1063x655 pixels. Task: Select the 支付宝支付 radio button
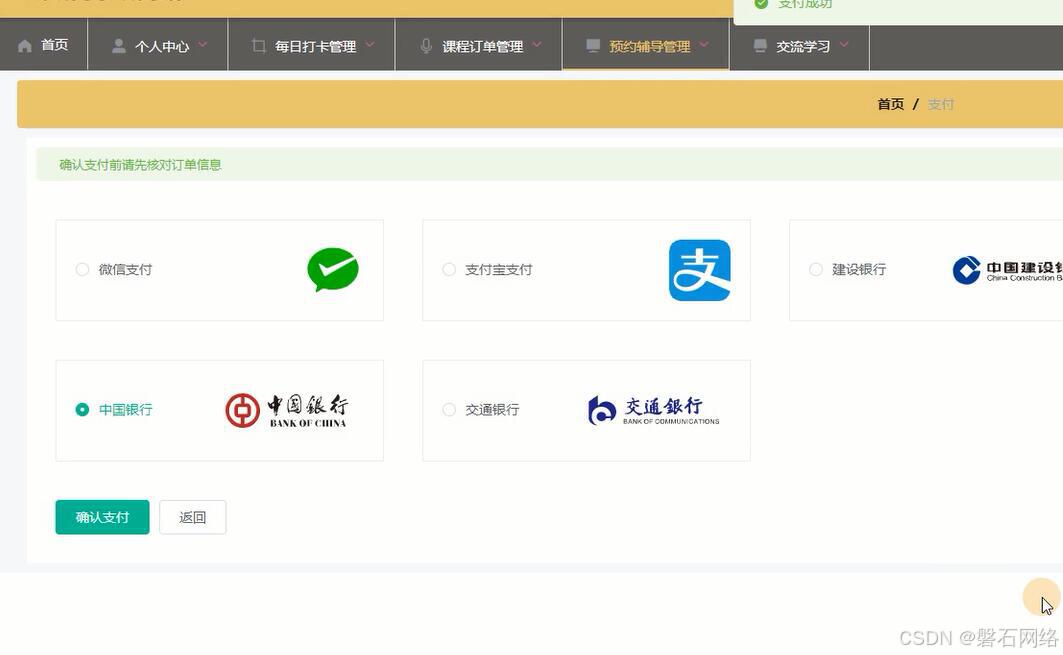point(449,269)
